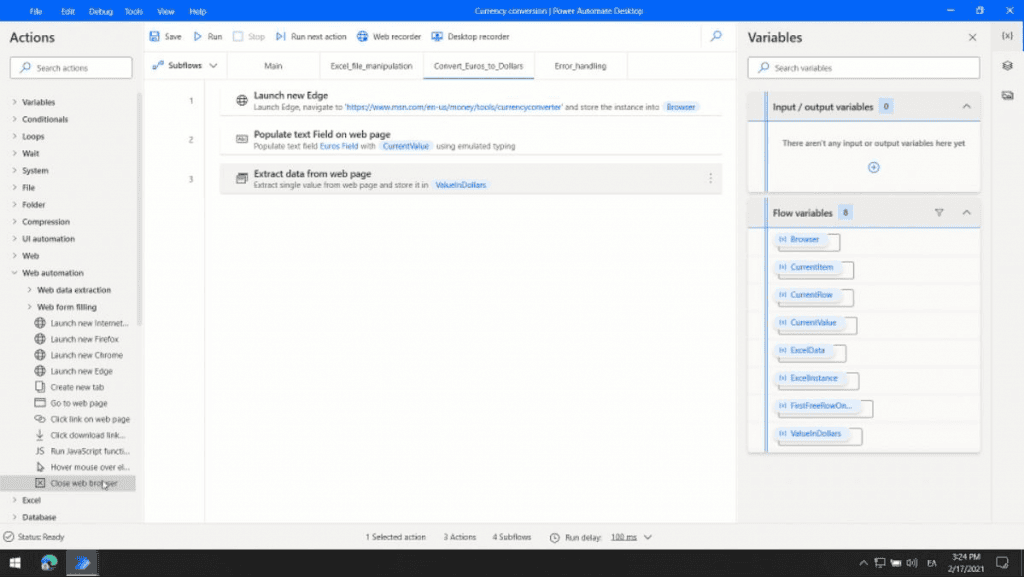Collapse the Web automation group
1024x577 pixels.
[14, 273]
